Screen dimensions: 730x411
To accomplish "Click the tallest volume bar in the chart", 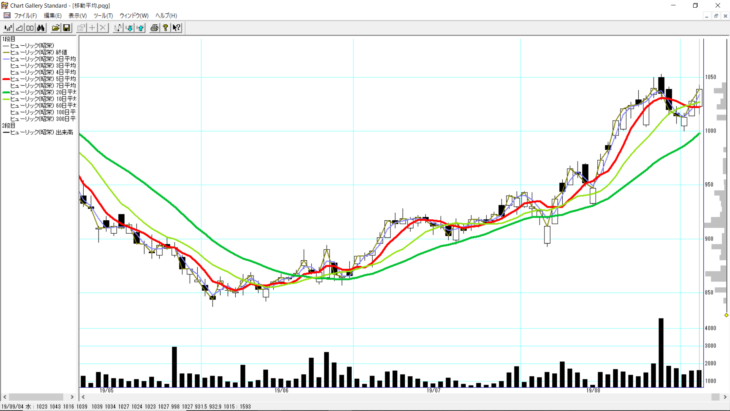I will [661, 352].
